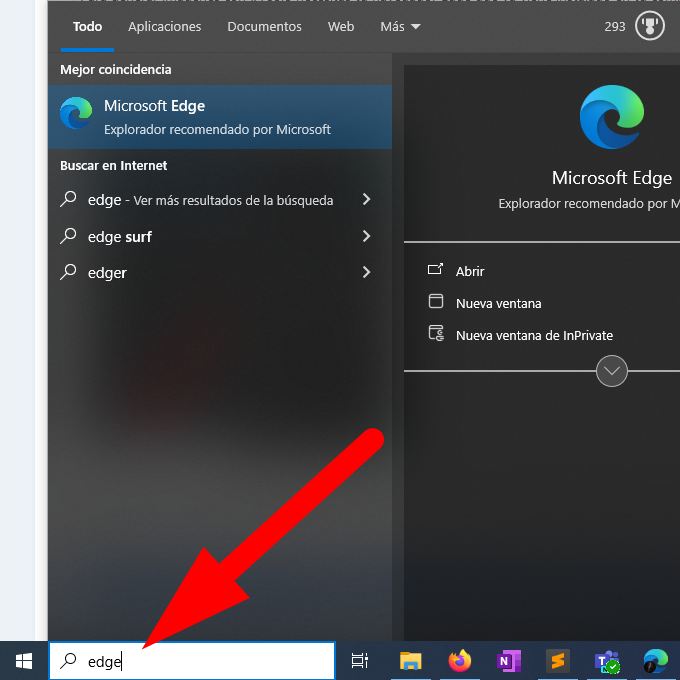Choose Nueva ventana de InPrivate

point(533,335)
